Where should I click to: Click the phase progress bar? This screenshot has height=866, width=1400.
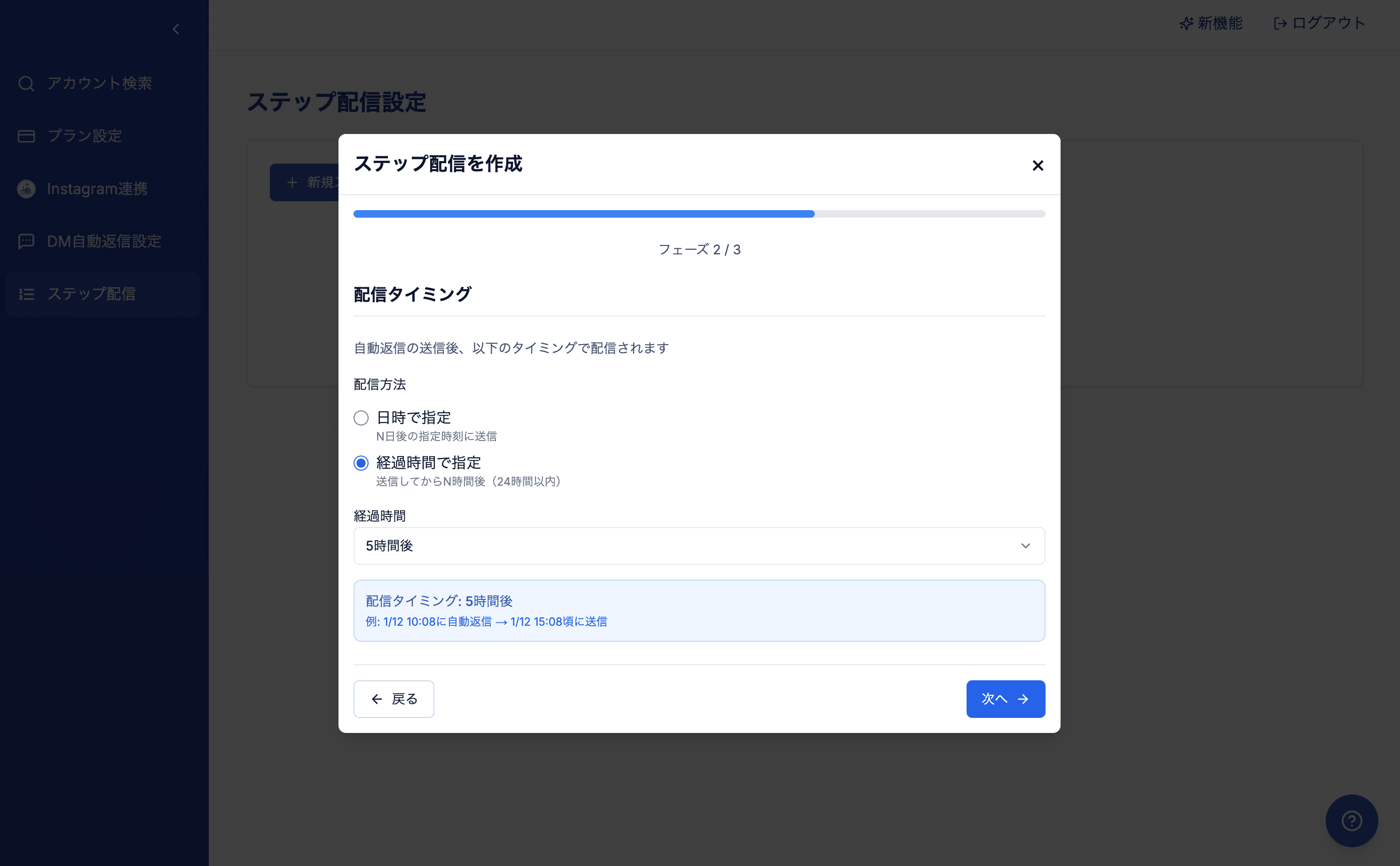(x=699, y=213)
